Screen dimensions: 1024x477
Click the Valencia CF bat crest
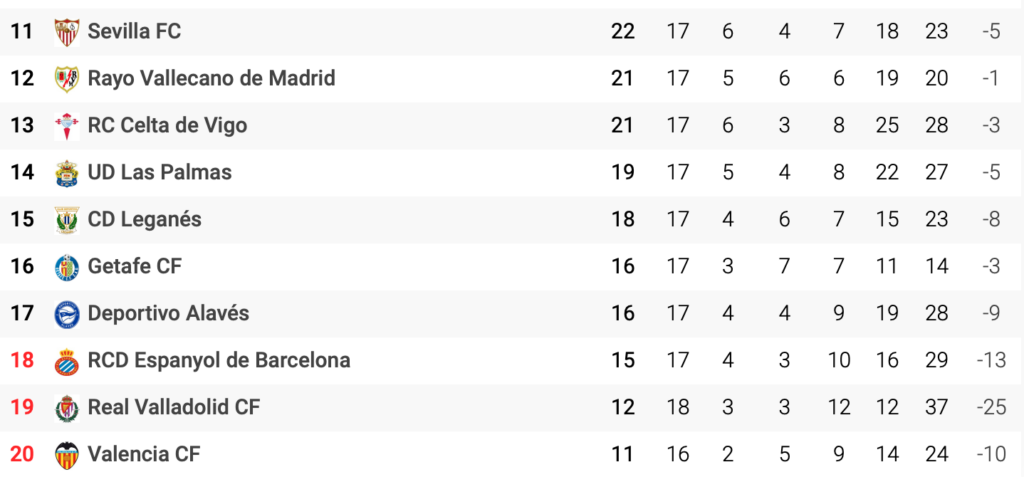(67, 455)
